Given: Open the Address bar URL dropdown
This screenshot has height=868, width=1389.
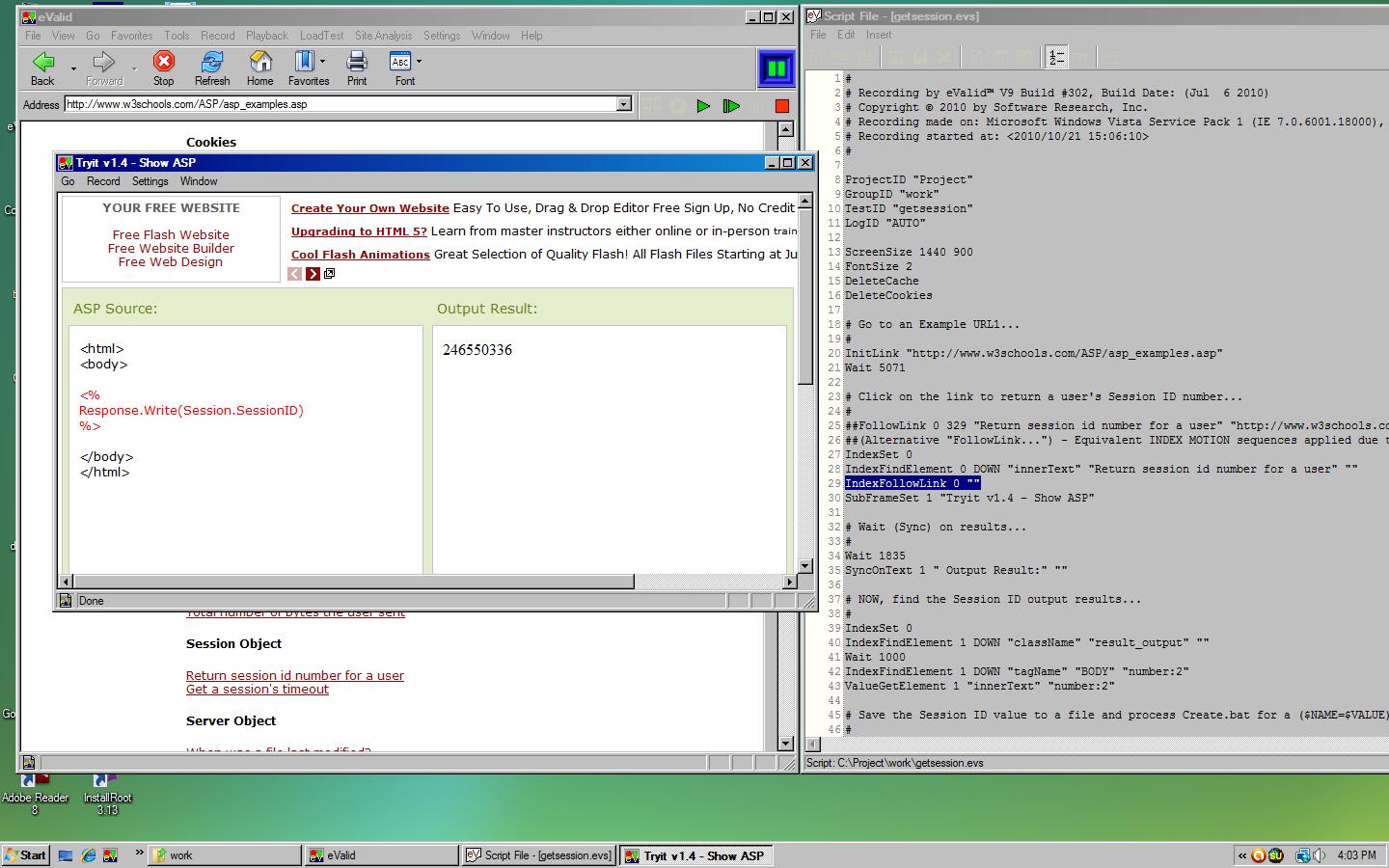Looking at the screenshot, I should 623,104.
